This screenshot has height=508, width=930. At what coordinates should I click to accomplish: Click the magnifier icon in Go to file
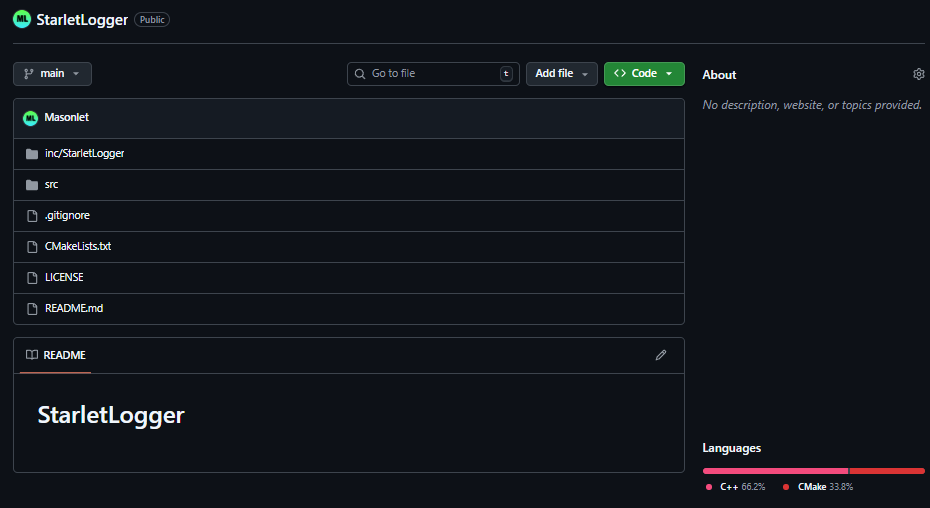point(359,74)
